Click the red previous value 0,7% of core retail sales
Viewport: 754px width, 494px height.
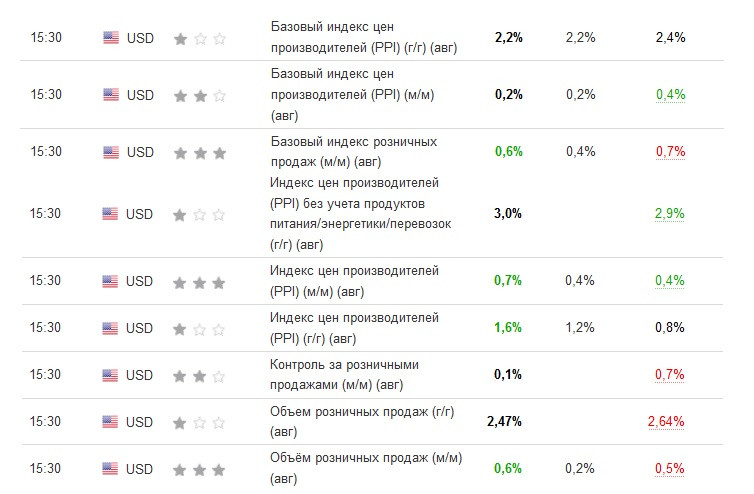click(670, 152)
